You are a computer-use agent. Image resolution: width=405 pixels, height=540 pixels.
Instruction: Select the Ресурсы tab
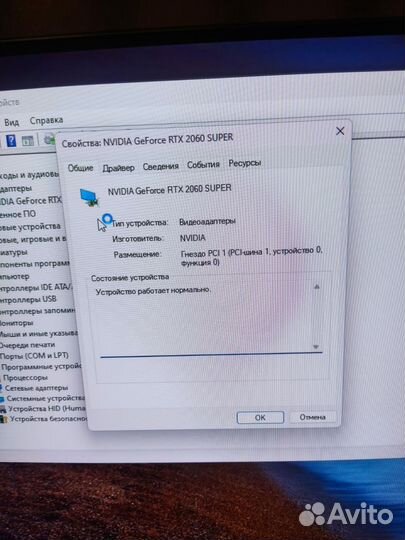(x=245, y=163)
